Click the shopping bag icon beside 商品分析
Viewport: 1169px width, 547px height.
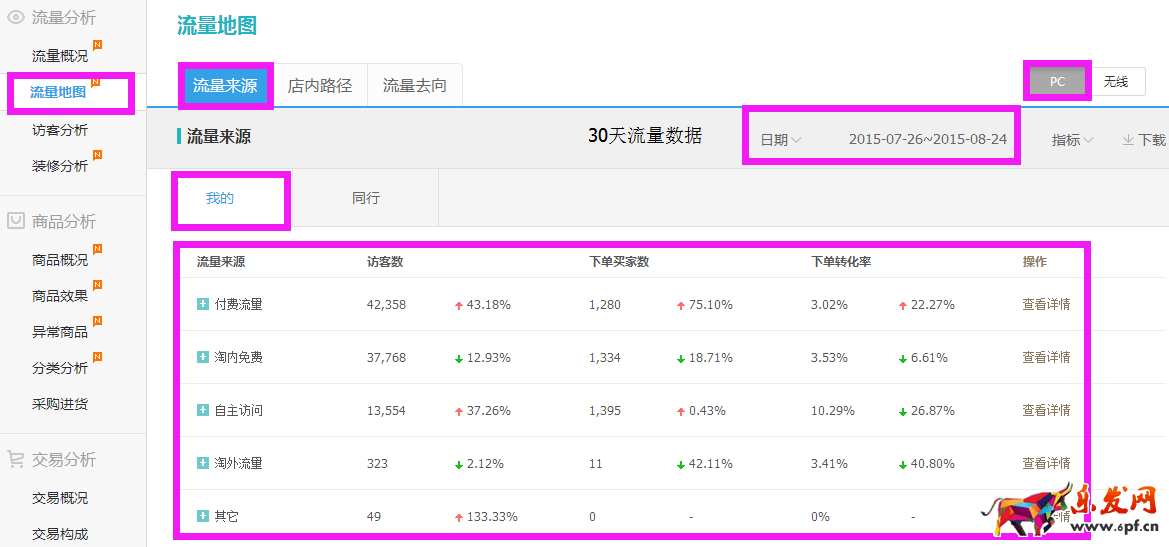(16, 221)
